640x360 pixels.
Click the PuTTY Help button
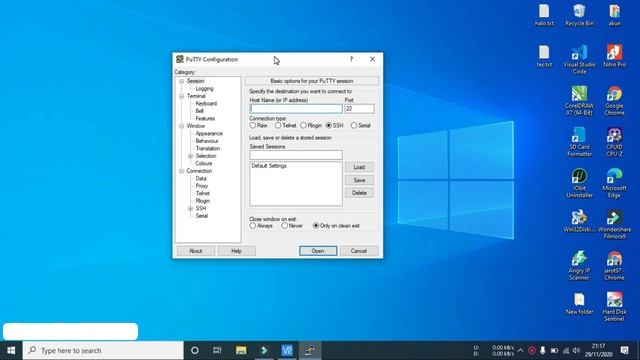click(x=236, y=251)
